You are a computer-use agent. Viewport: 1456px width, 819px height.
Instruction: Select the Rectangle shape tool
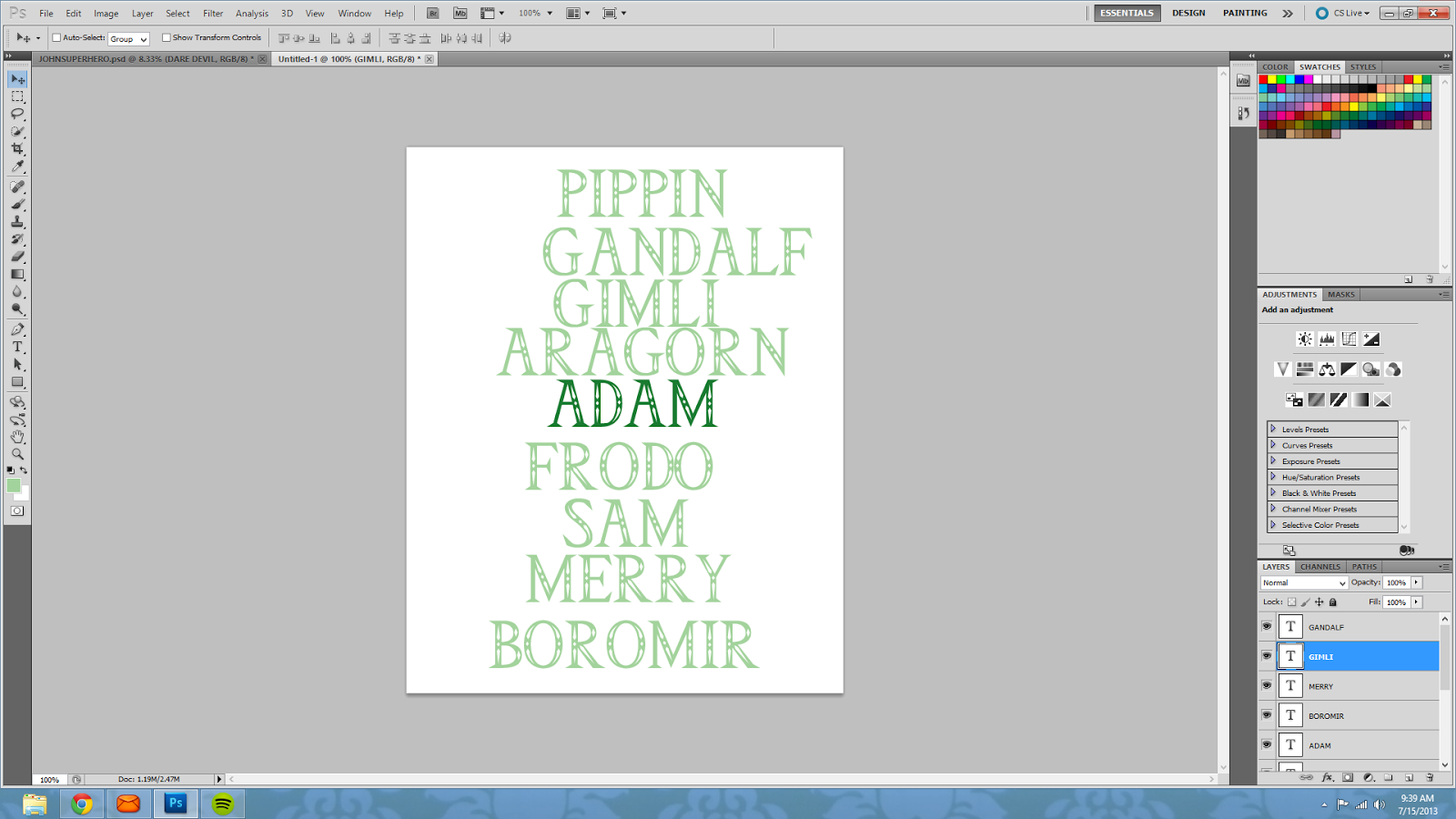coord(17,382)
